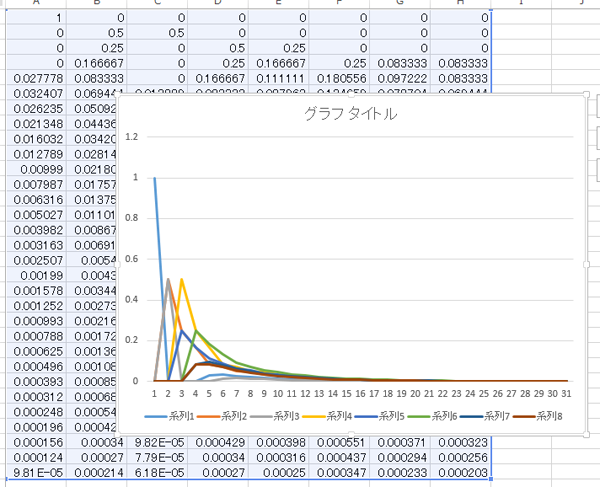Select the cell containing 0.021348

click(x=36, y=124)
